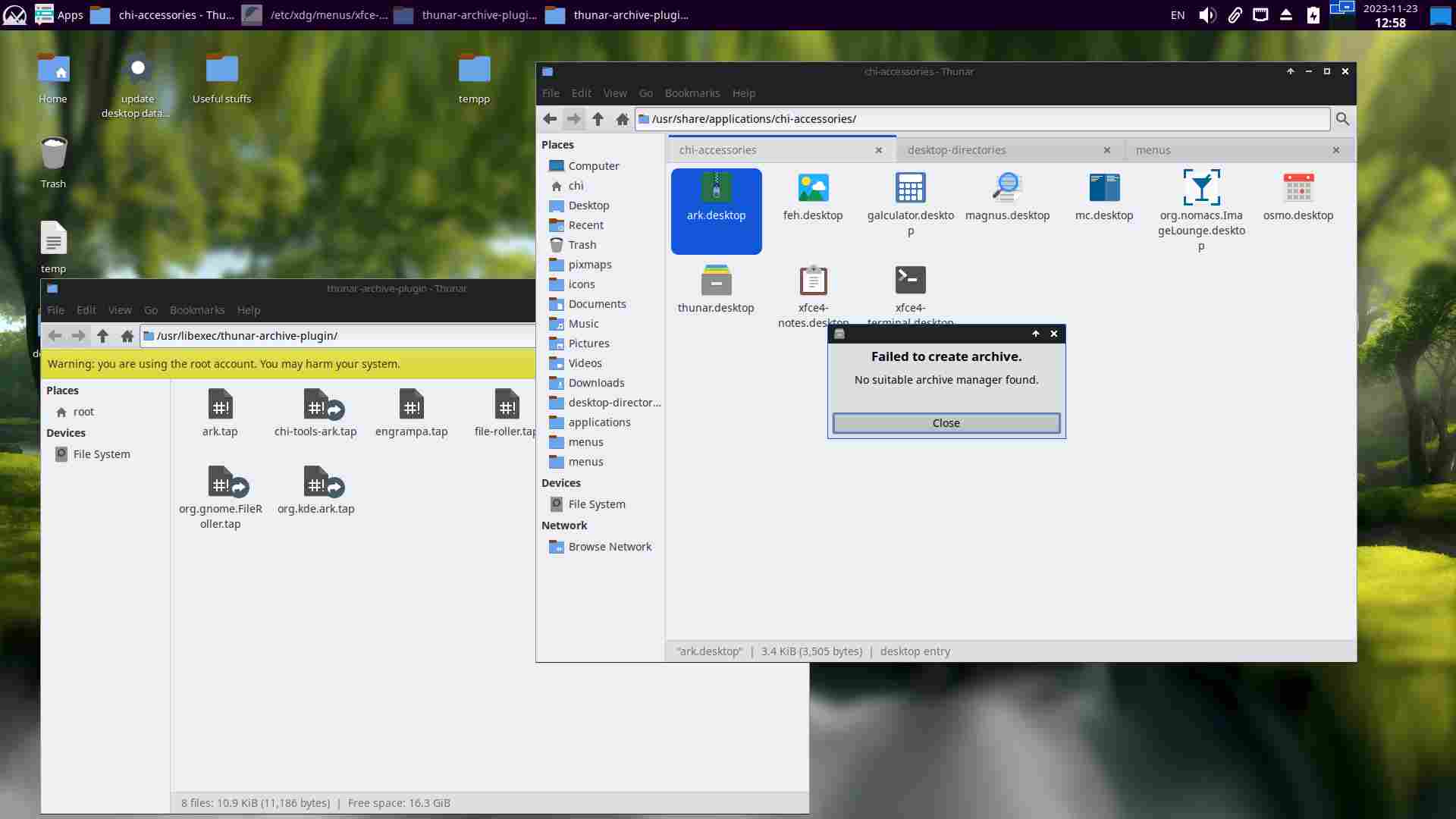Open the Apps menu in top panel

coord(60,14)
